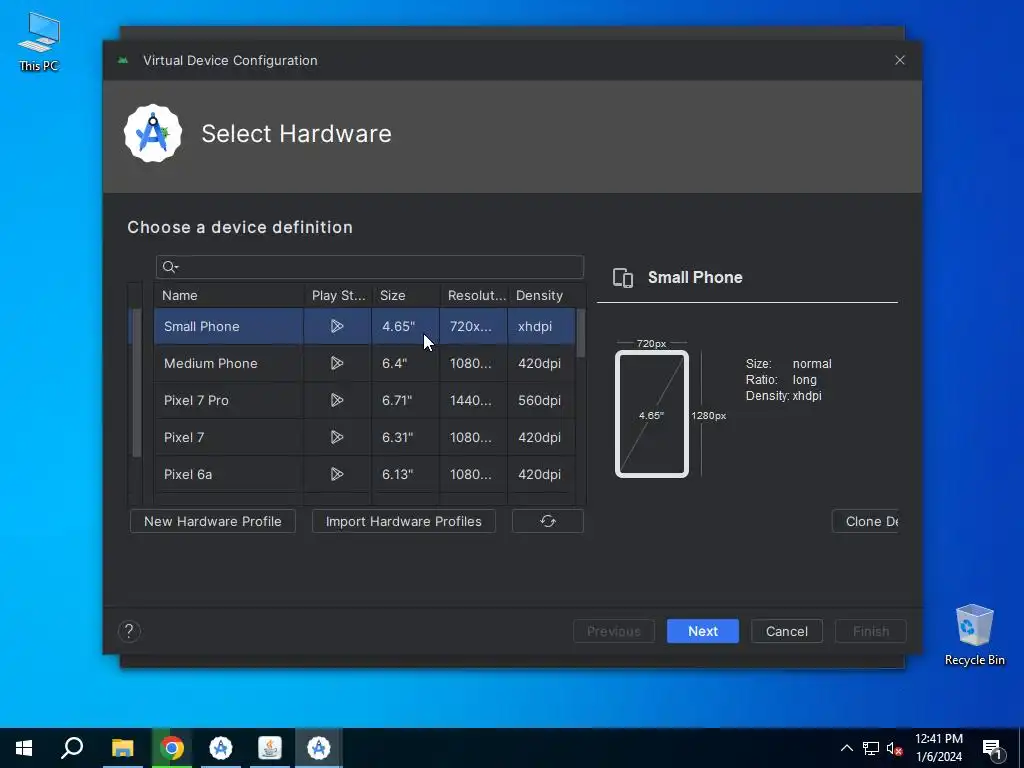The width and height of the screenshot is (1024, 768).
Task: Click the Android Studio logo in the header
Action: 153,133
